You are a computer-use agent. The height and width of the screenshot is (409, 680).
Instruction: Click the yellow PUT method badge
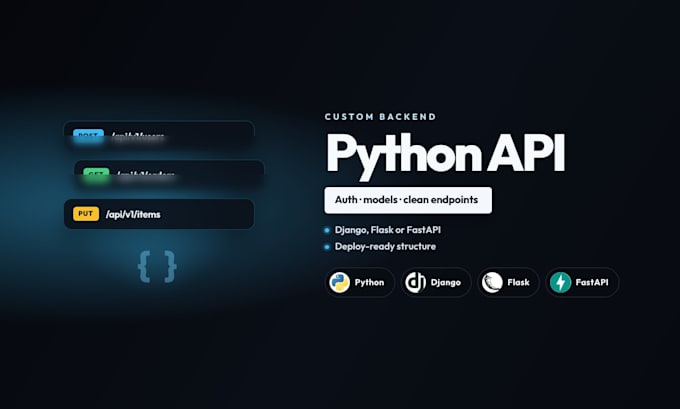coord(86,214)
